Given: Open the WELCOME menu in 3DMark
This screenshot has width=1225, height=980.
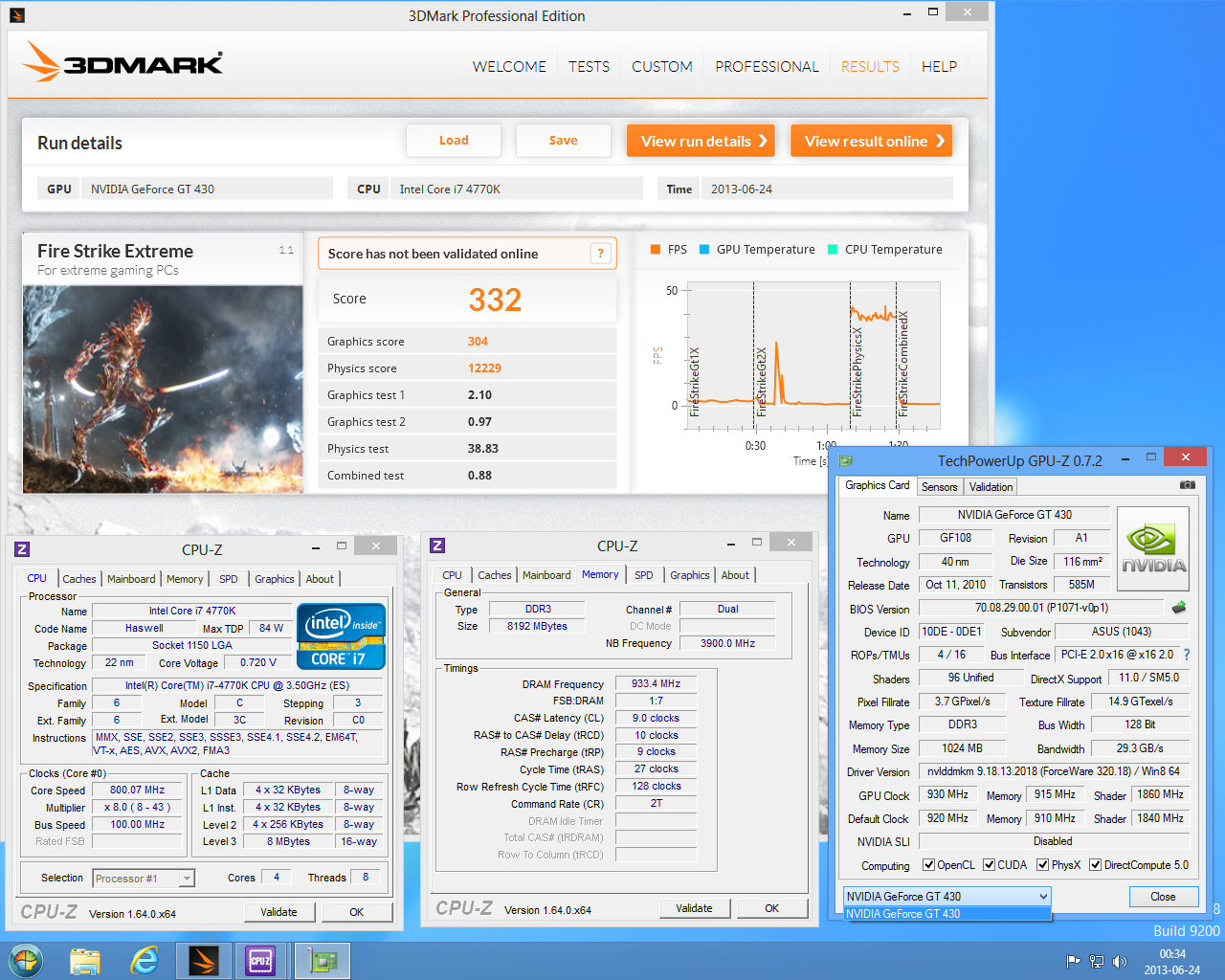Looking at the screenshot, I should click(x=509, y=66).
